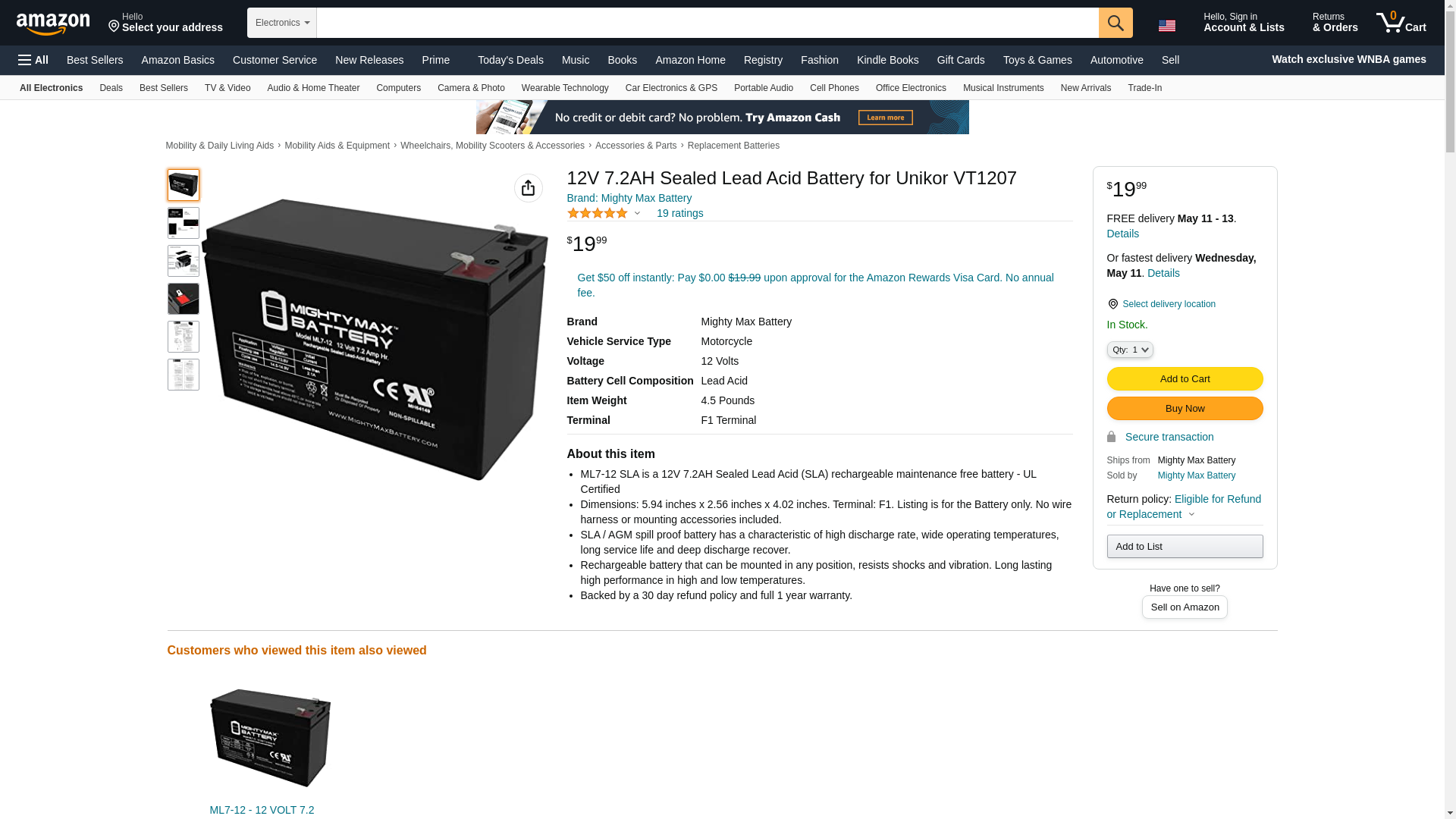The image size is (1456, 819).
Task: Expand the star ratings popover arrow
Action: [x=637, y=214]
